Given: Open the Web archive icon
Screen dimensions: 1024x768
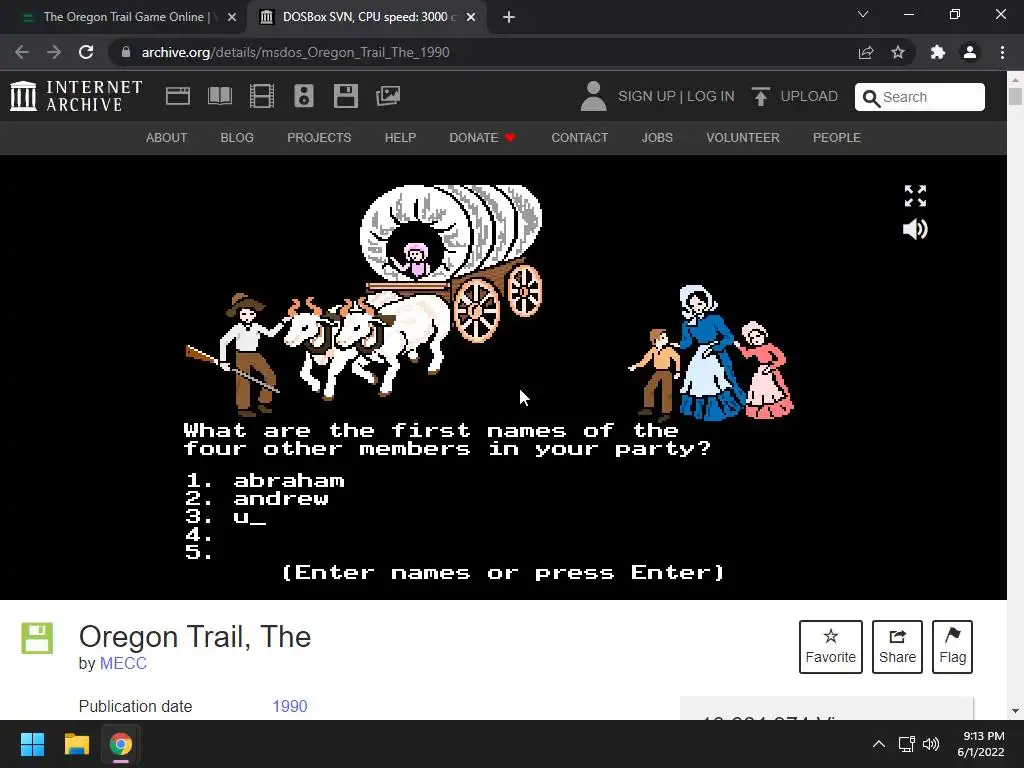Looking at the screenshot, I should (x=178, y=96).
